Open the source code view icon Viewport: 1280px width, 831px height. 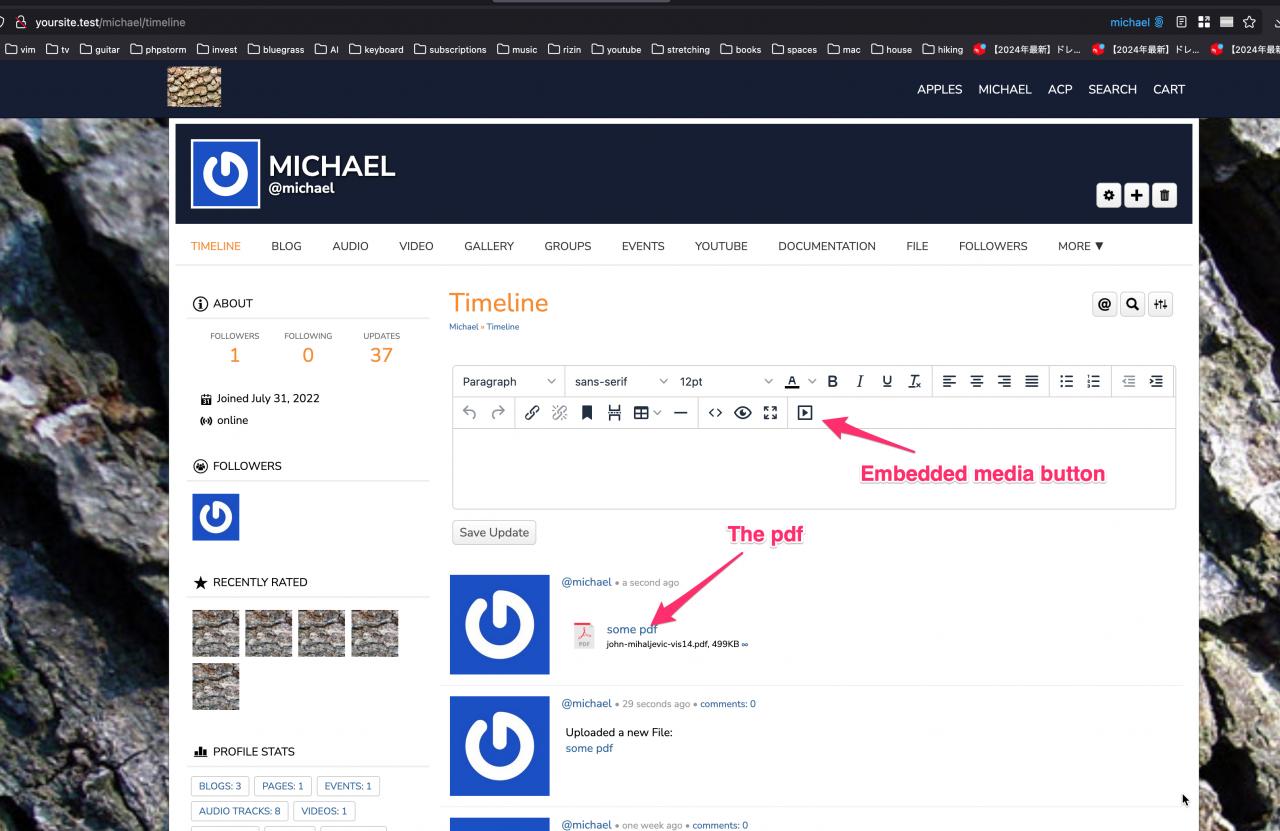(715, 413)
